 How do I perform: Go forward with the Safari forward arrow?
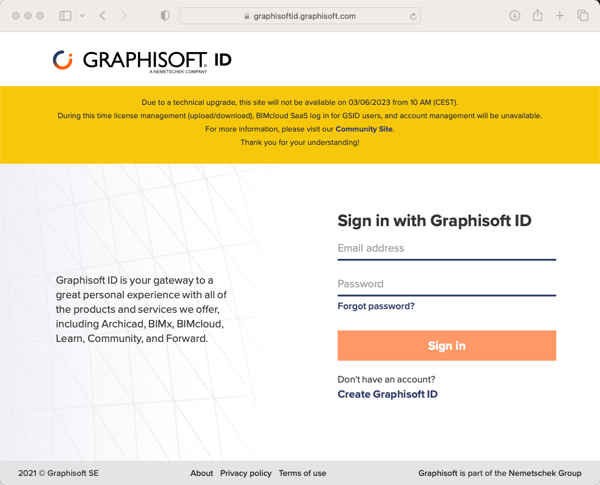pos(124,16)
